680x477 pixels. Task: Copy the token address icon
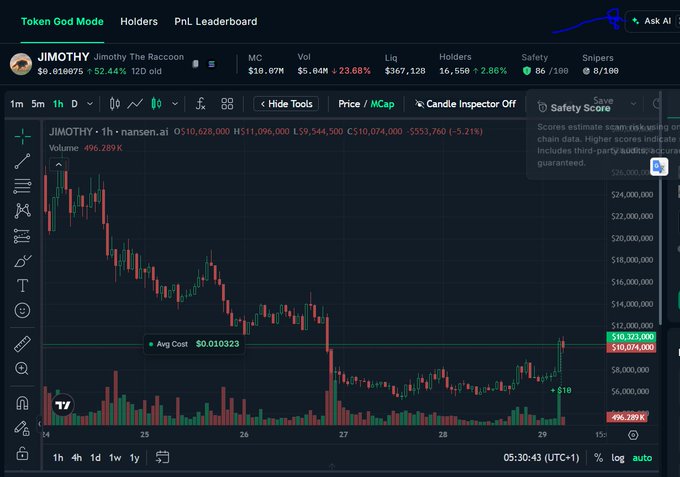[x=196, y=64]
